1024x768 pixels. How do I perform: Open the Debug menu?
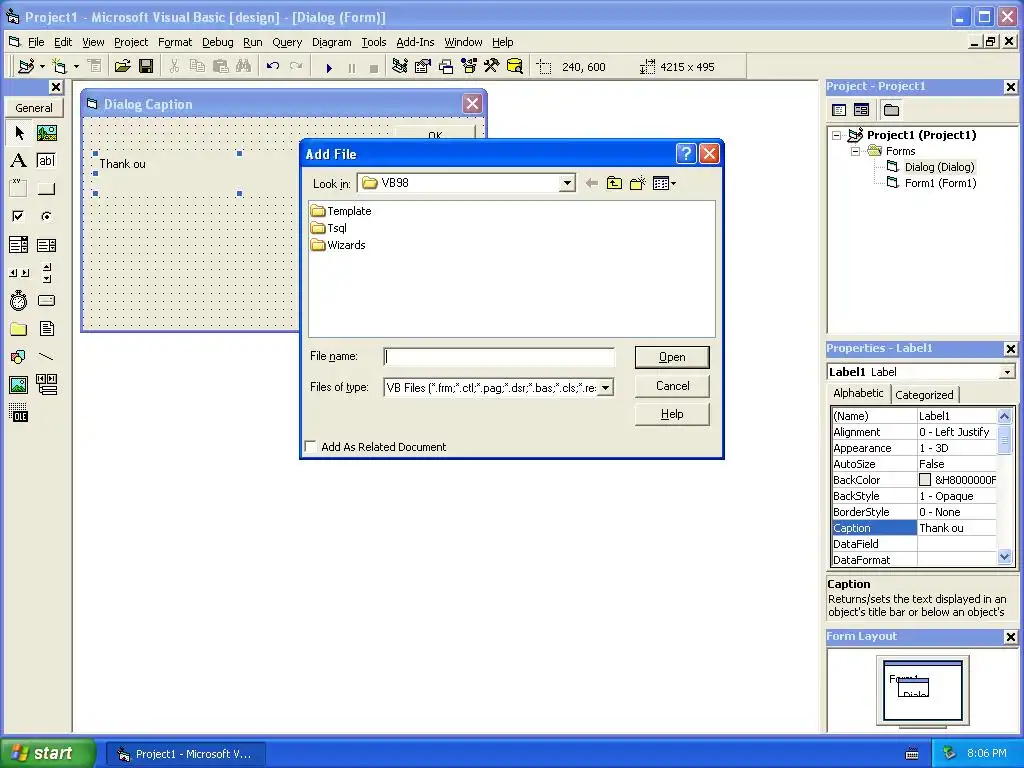(217, 42)
